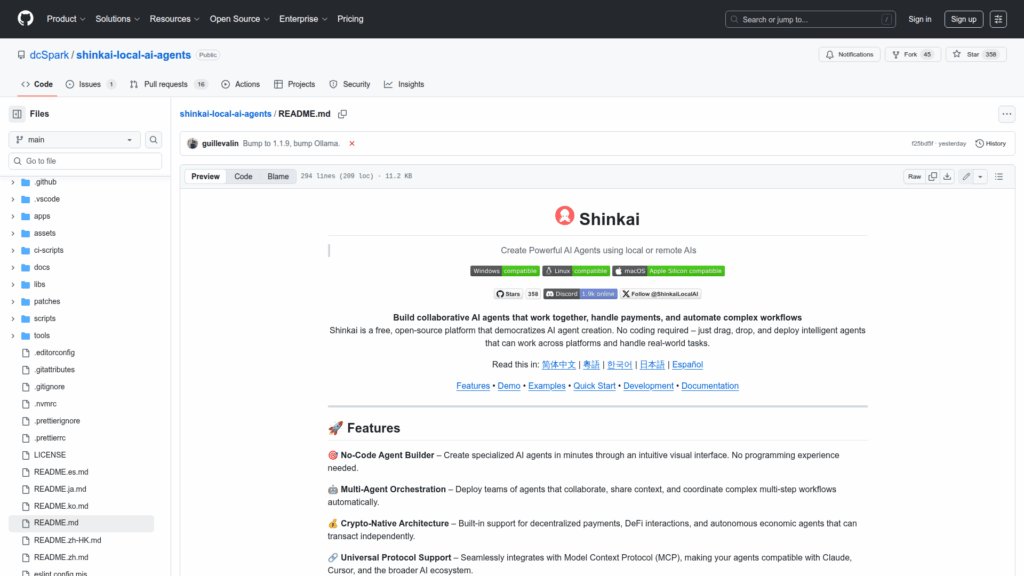Click the failed commit status X icon
1024x576 pixels.
[352, 144]
